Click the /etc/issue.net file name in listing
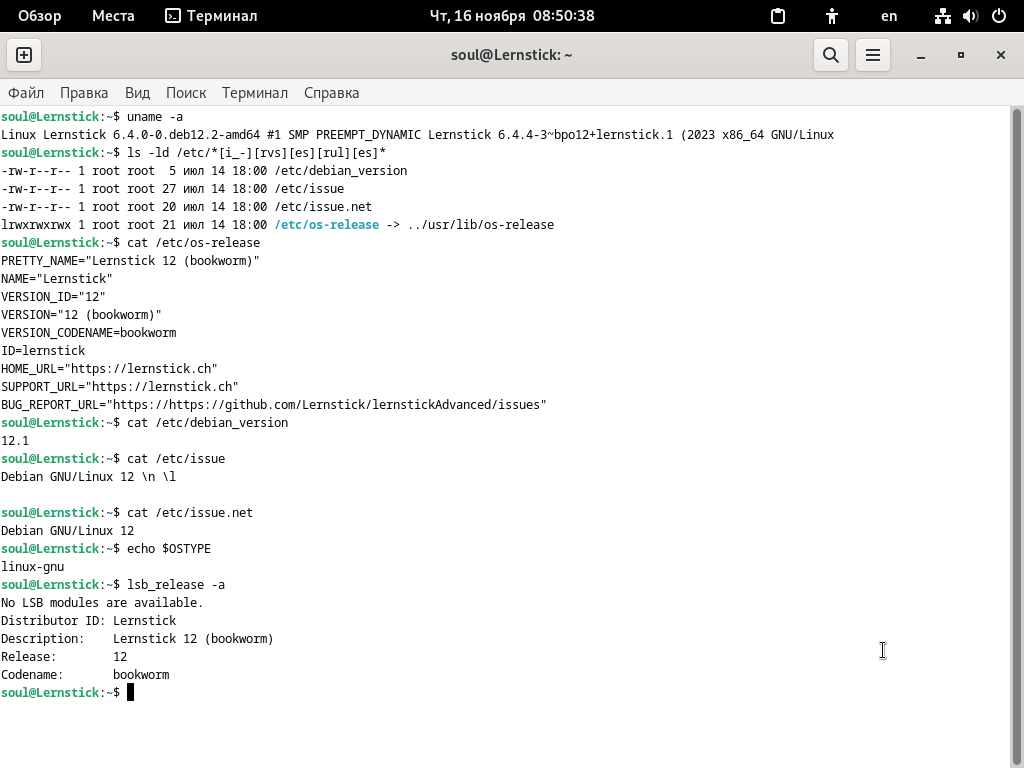Viewport: 1024px width, 768px height. (x=323, y=207)
